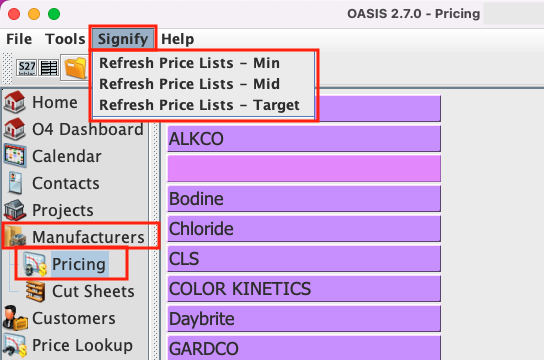Click the O4 Dashboard house icon

pos(14,129)
